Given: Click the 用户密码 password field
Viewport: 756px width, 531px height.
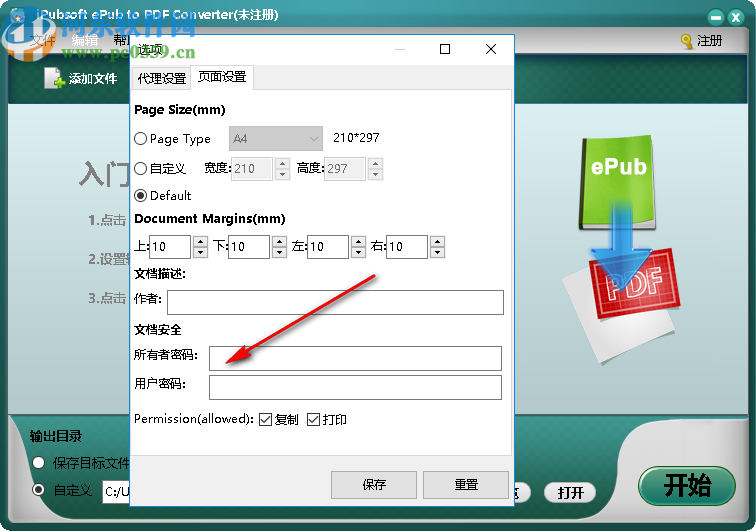Looking at the screenshot, I should pos(355,388).
